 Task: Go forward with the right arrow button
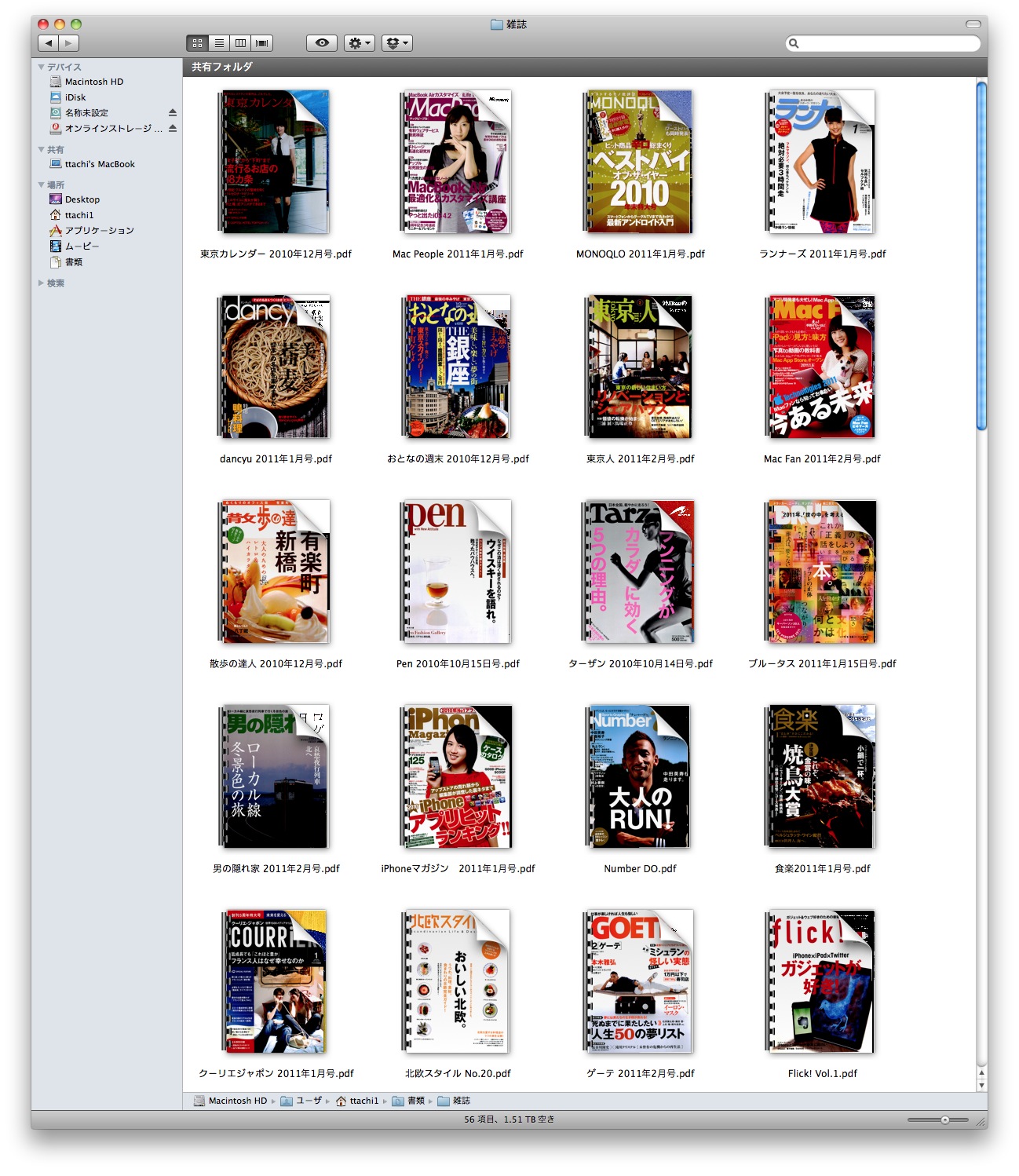click(x=69, y=43)
